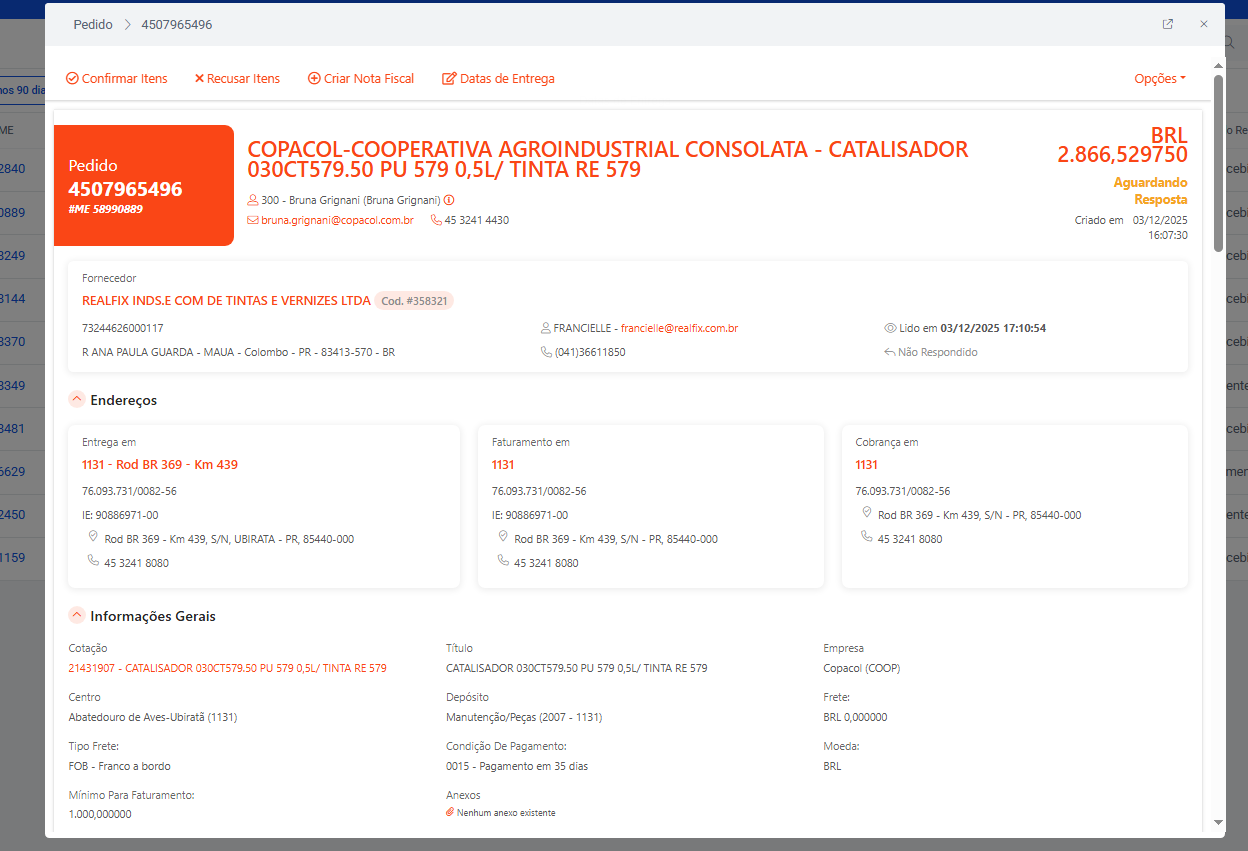Open order in new window icon
This screenshot has height=851, width=1248.
[1167, 24]
